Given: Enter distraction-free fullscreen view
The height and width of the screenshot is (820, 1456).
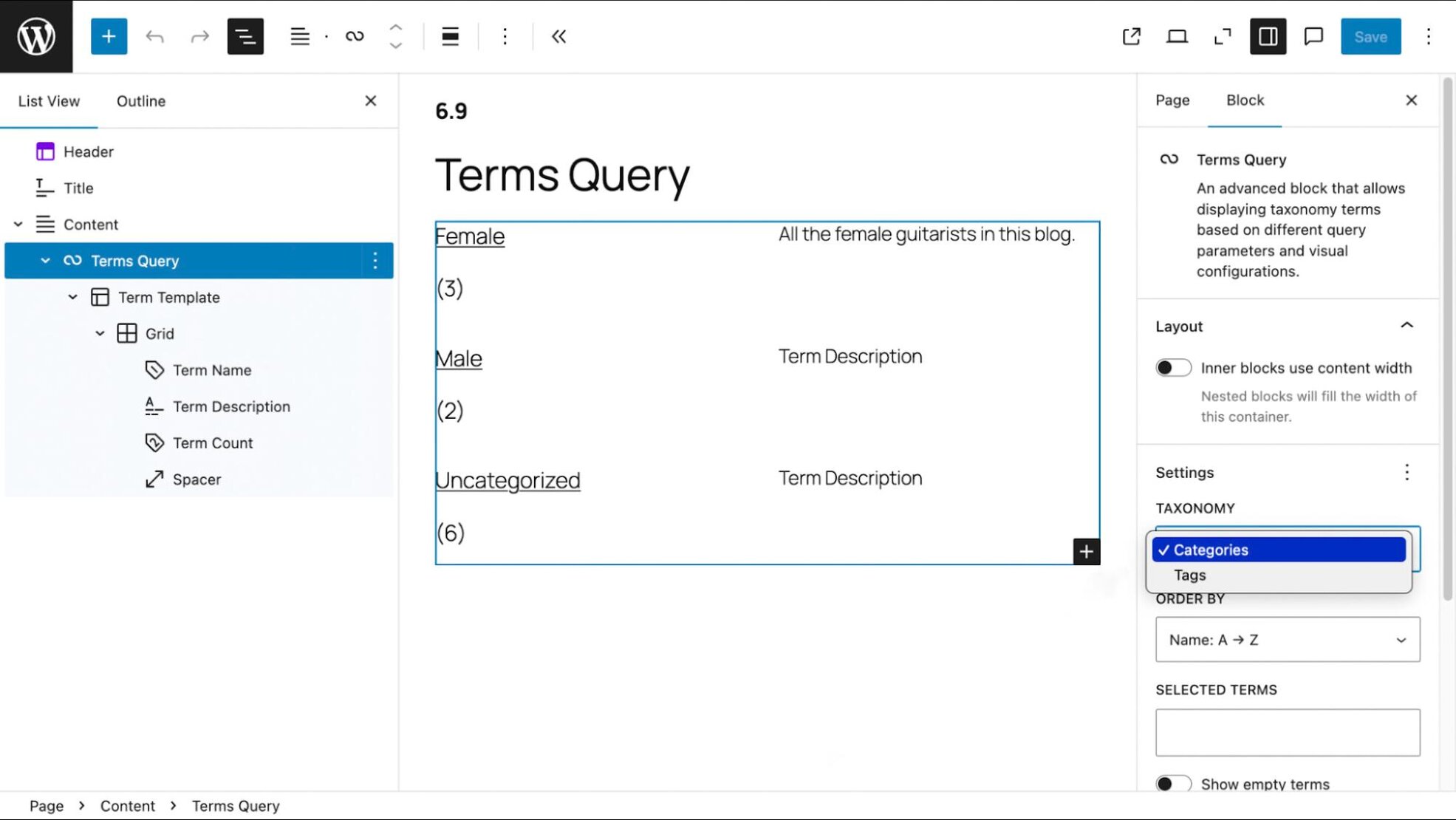Looking at the screenshot, I should click(x=1223, y=36).
